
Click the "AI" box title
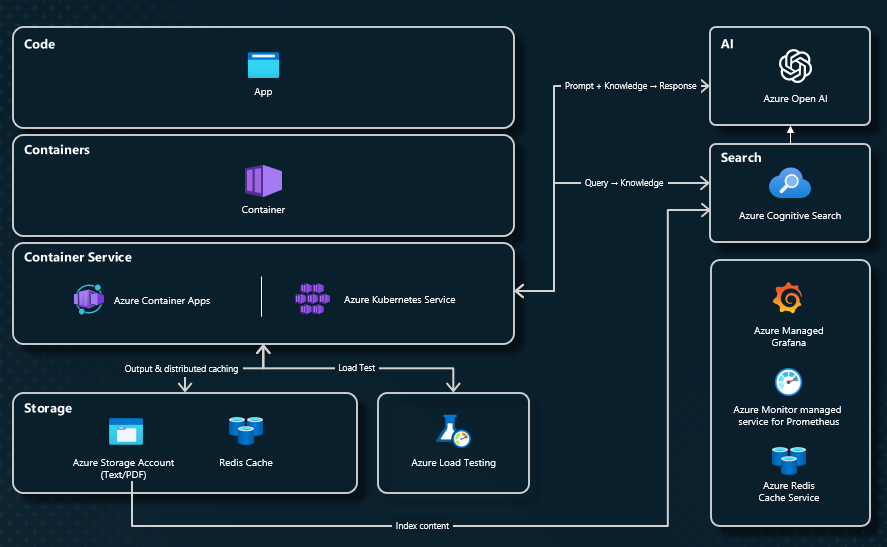click(x=727, y=44)
